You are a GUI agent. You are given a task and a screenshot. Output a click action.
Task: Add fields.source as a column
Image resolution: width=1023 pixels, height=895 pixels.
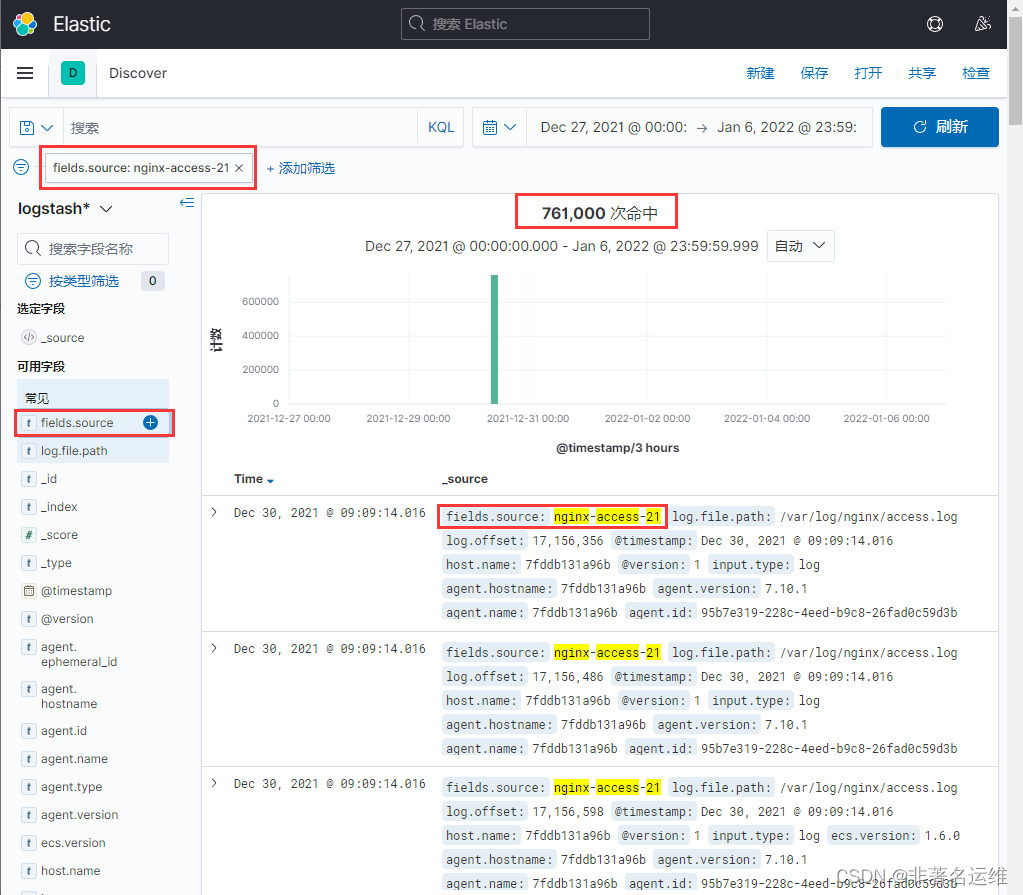pos(151,423)
